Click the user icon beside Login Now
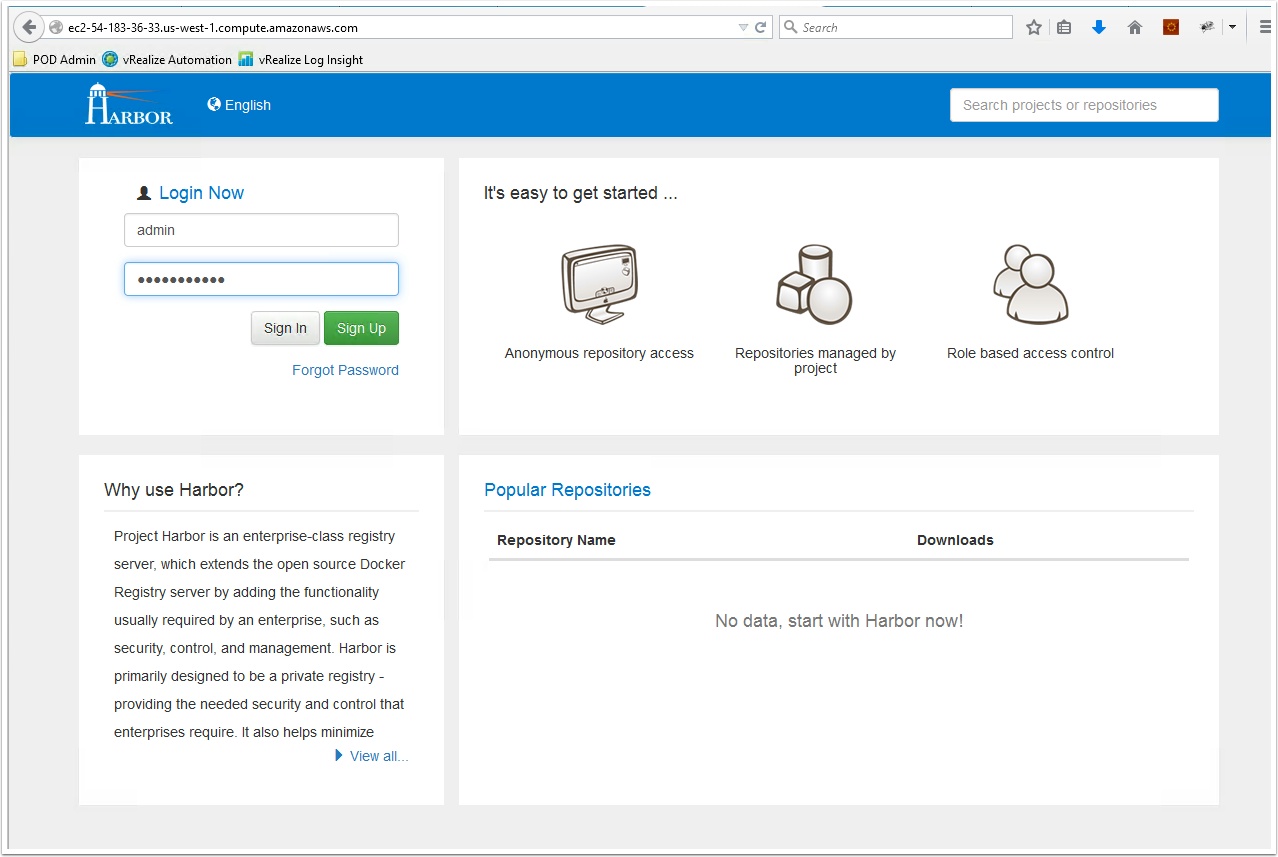The width and height of the screenshot is (1278, 857). (144, 193)
